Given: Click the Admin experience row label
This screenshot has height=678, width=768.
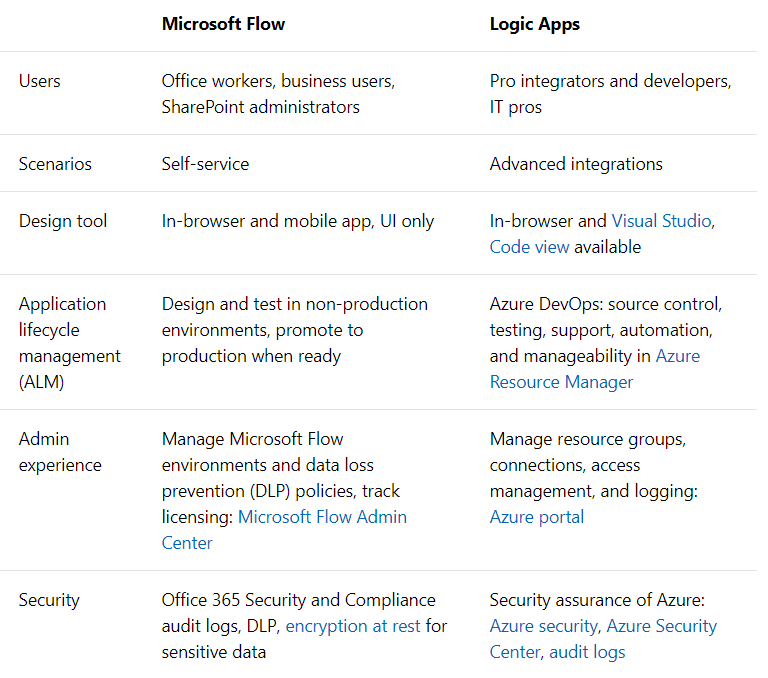Looking at the screenshot, I should point(60,452).
